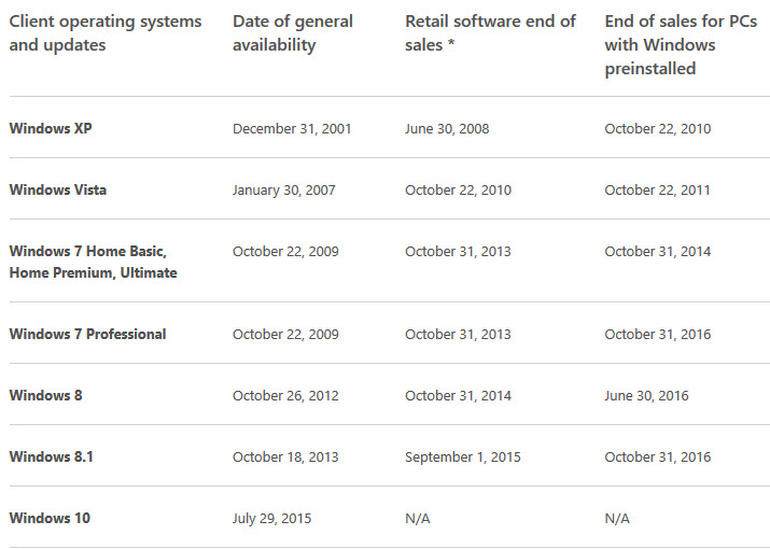Click the Windows XP row label
The width and height of the screenshot is (770, 549).
tap(50, 129)
